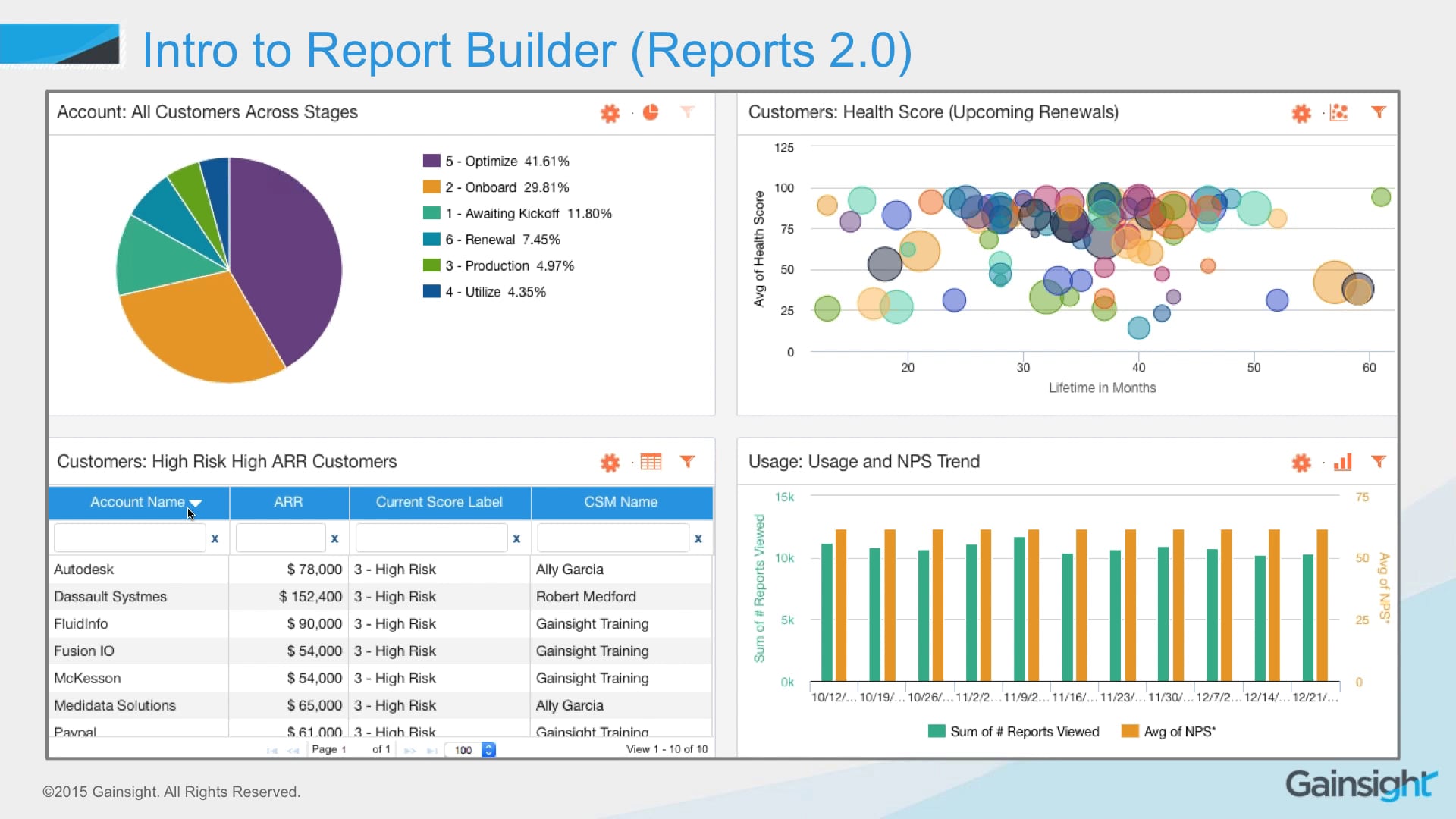Toggle 2 - Onboard orange legend swatch
1456x819 pixels.
tap(431, 187)
